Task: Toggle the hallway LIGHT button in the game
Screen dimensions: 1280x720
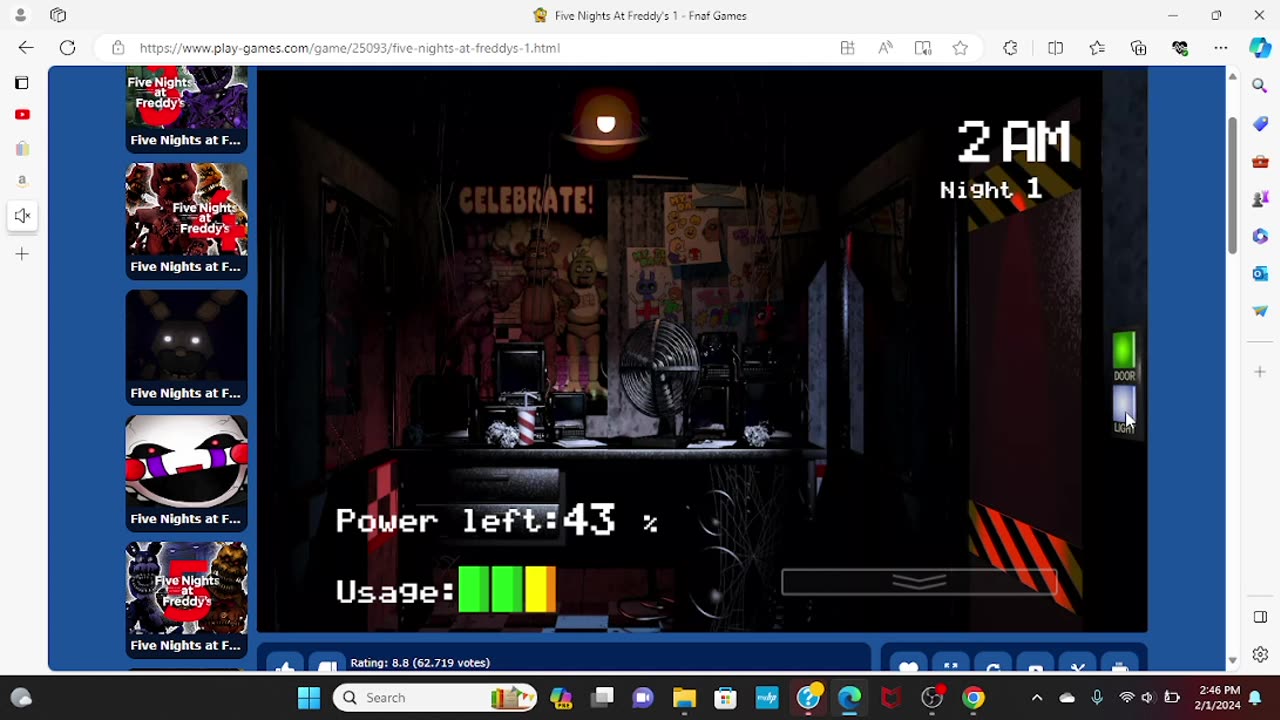Action: (x=1124, y=408)
